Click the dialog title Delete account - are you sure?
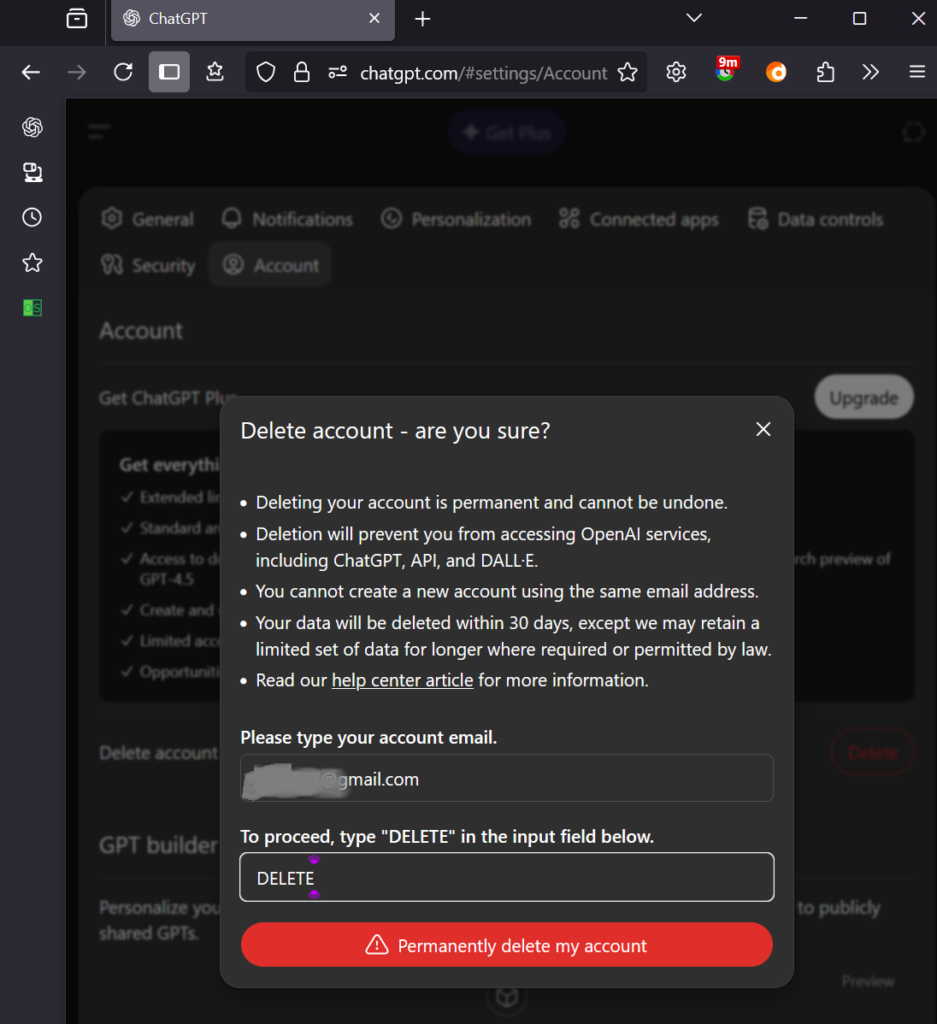The image size is (937, 1024). pos(395,431)
